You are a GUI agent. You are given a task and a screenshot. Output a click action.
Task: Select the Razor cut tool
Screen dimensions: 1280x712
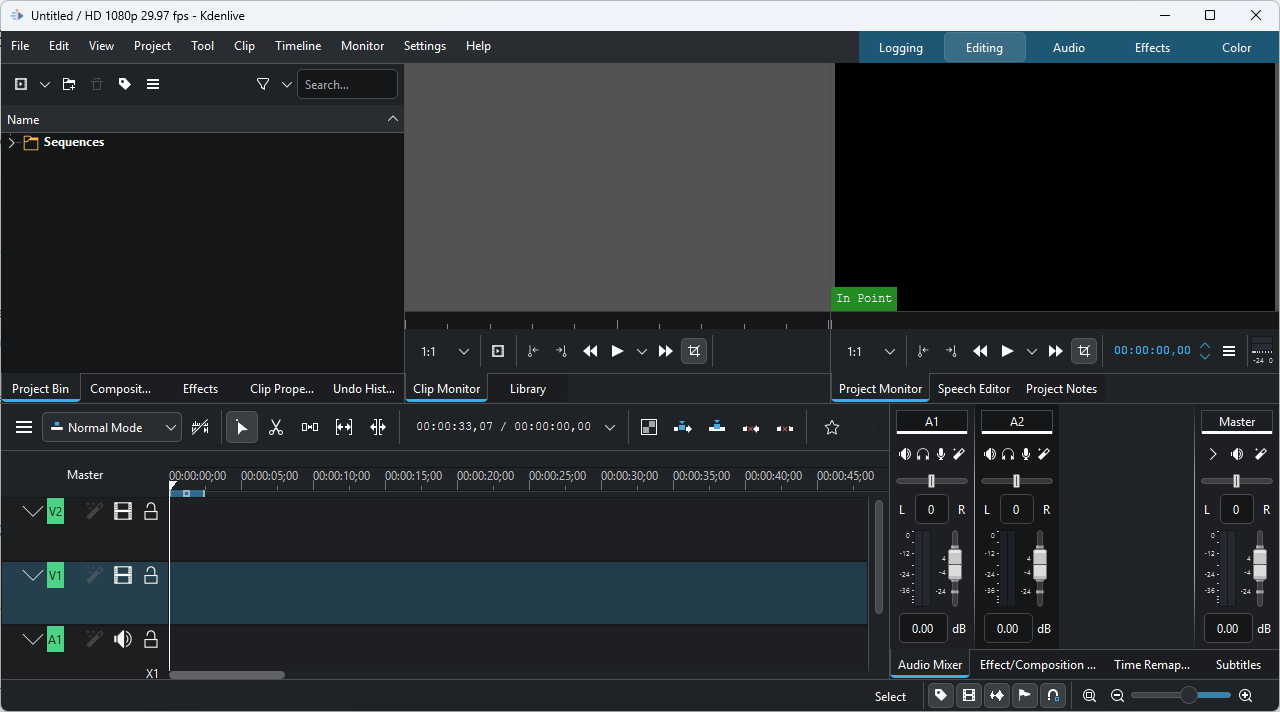276,428
